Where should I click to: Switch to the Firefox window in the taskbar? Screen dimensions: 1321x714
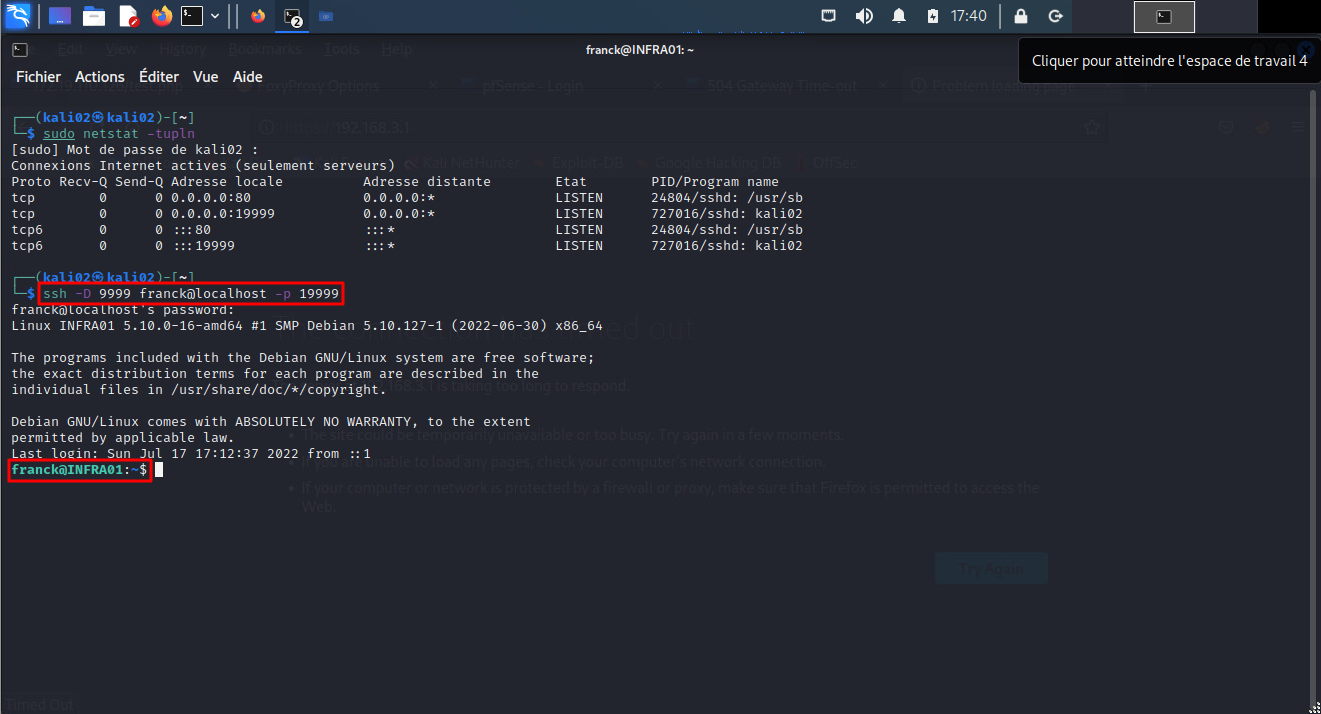(x=258, y=16)
